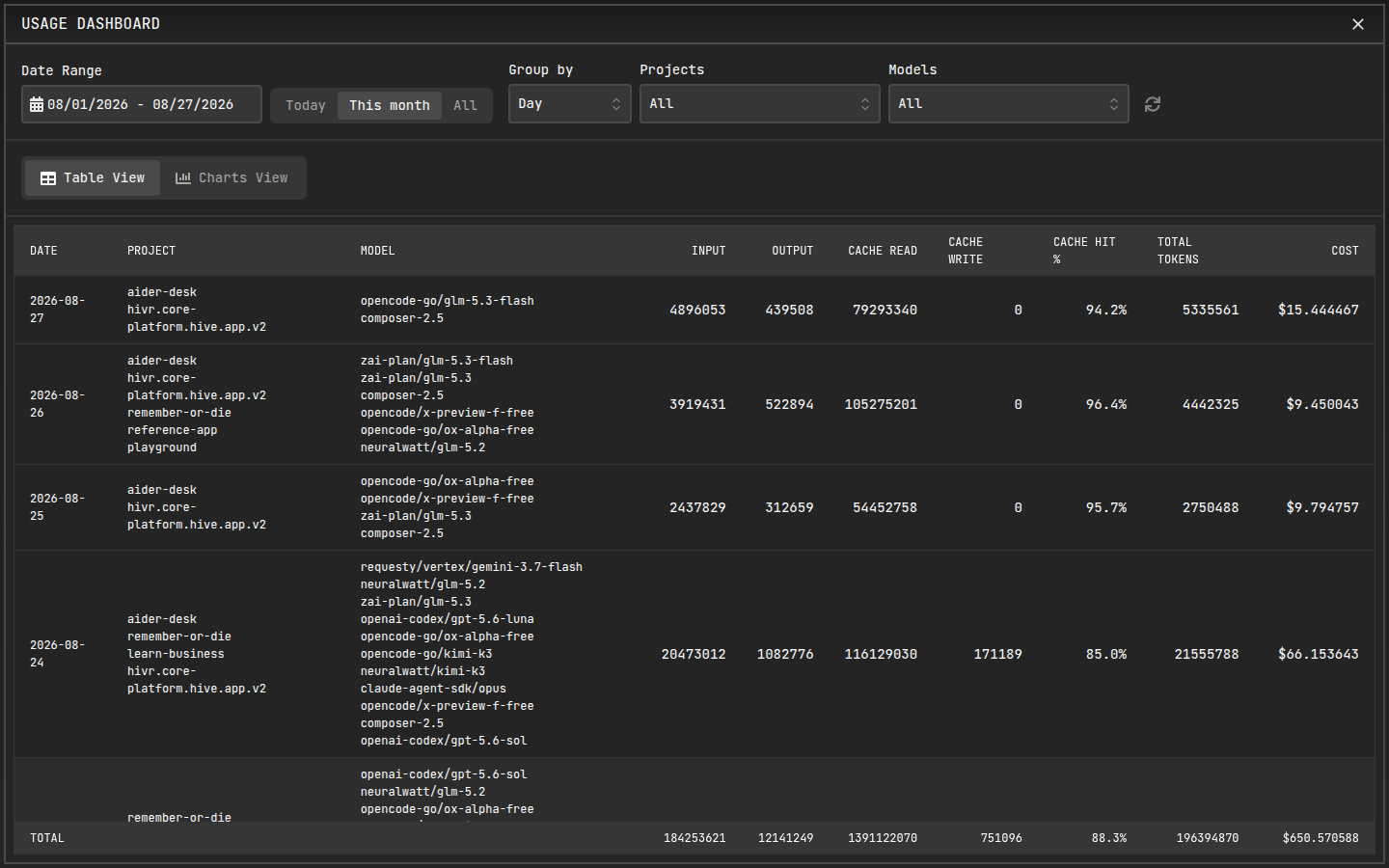Click learn-business project entry
Screen dimensions: 1389x868
tap(176, 654)
